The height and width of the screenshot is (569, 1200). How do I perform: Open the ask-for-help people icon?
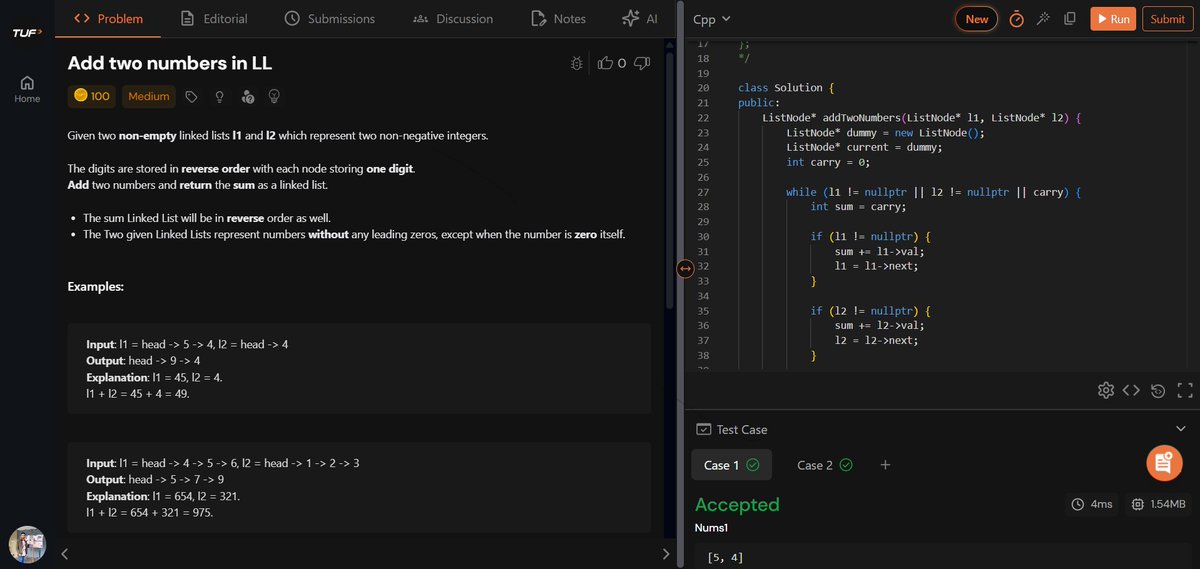(x=248, y=97)
